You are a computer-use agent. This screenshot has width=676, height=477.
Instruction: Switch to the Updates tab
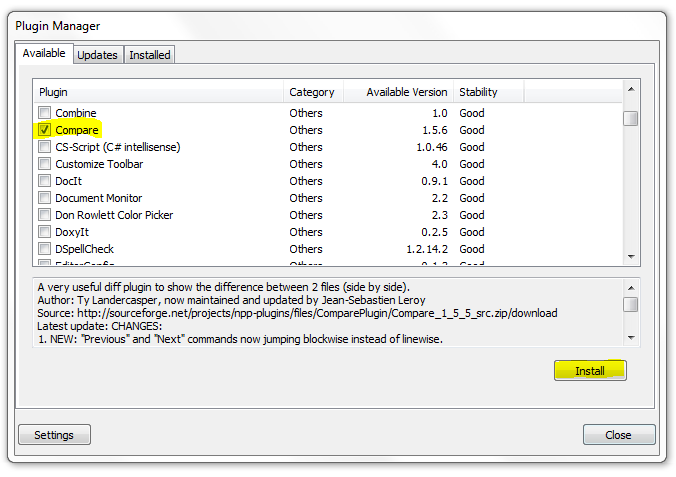(97, 55)
